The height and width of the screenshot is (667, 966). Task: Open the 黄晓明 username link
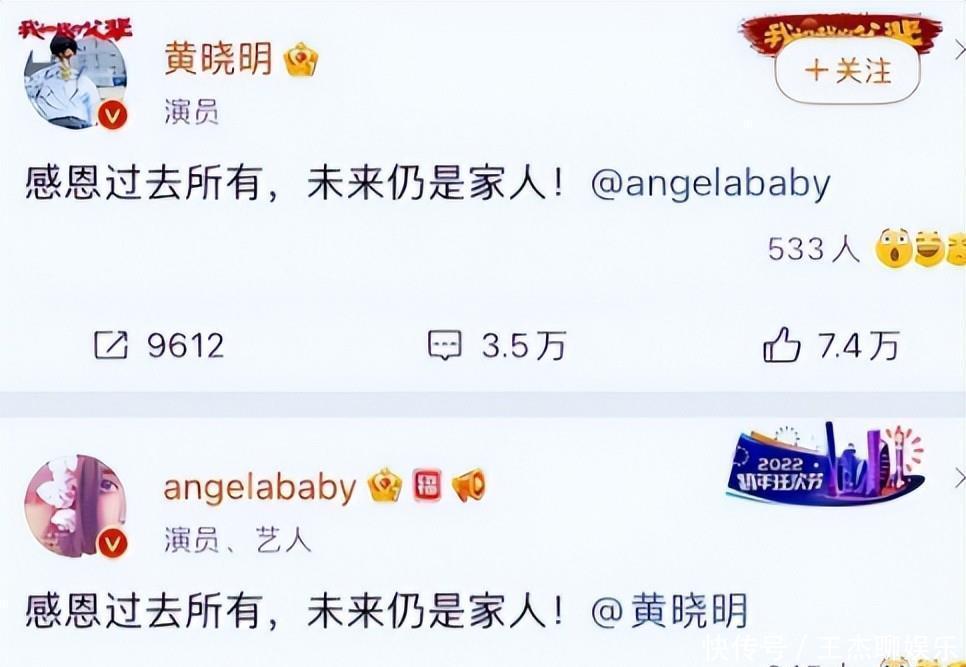click(217, 60)
